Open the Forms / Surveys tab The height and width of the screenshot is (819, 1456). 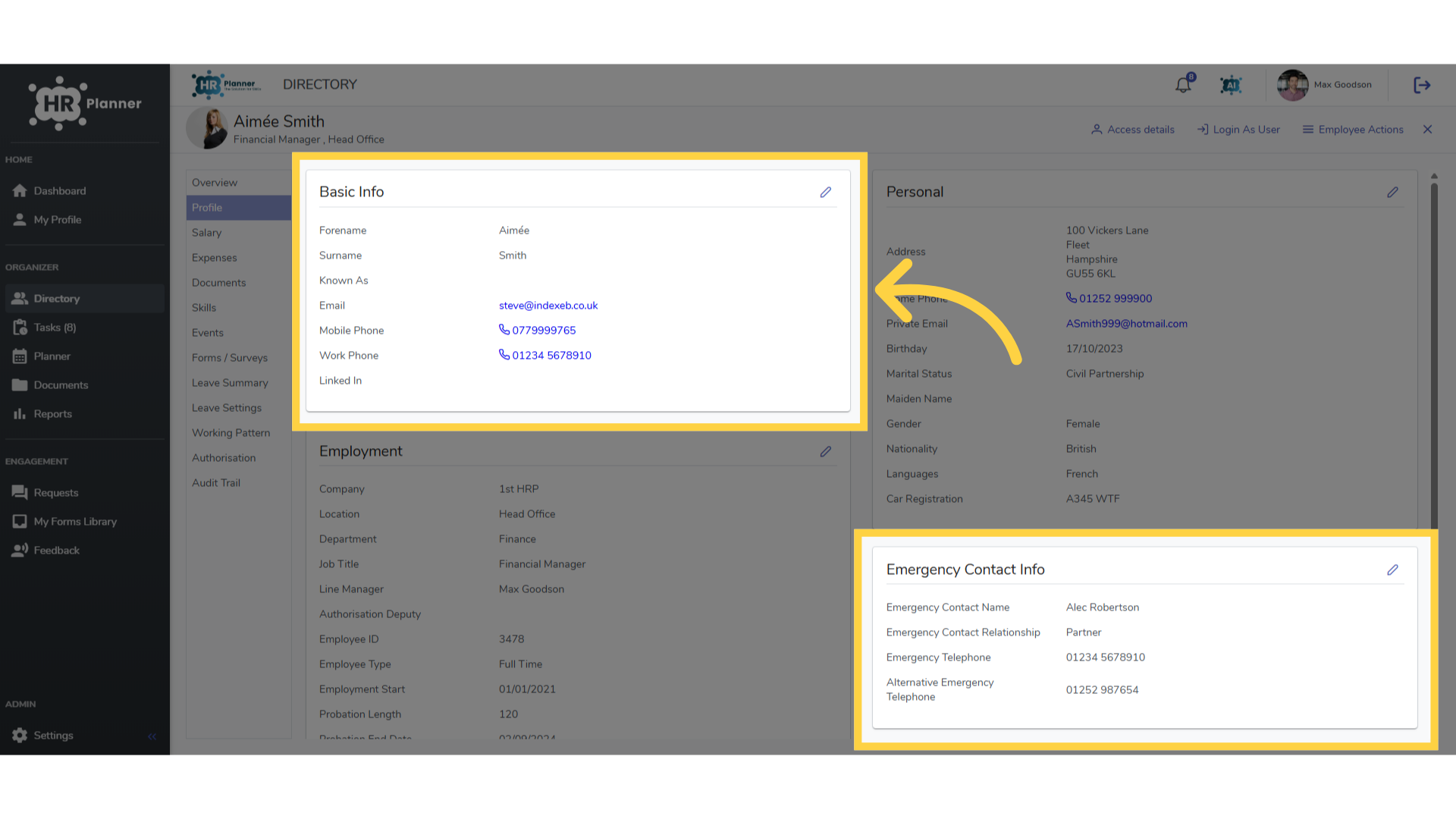(x=239, y=358)
